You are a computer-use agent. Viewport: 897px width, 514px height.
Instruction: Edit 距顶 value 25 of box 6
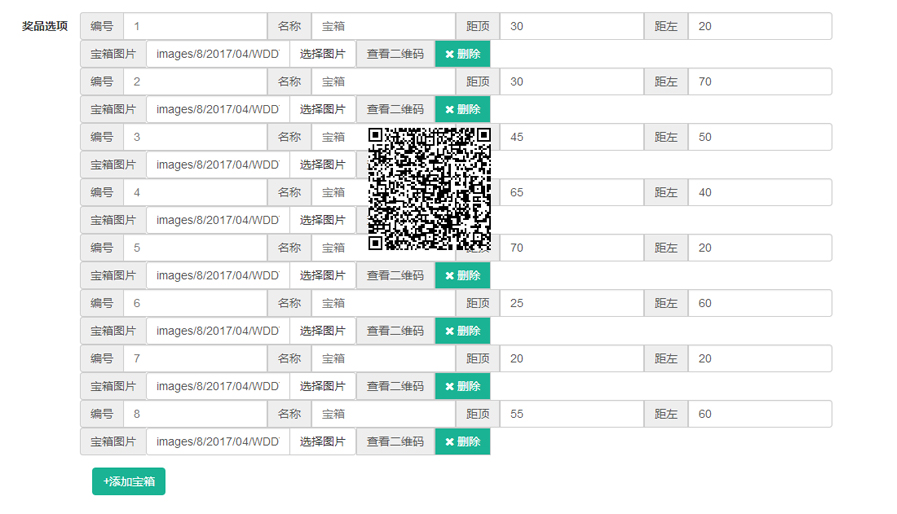[571, 303]
